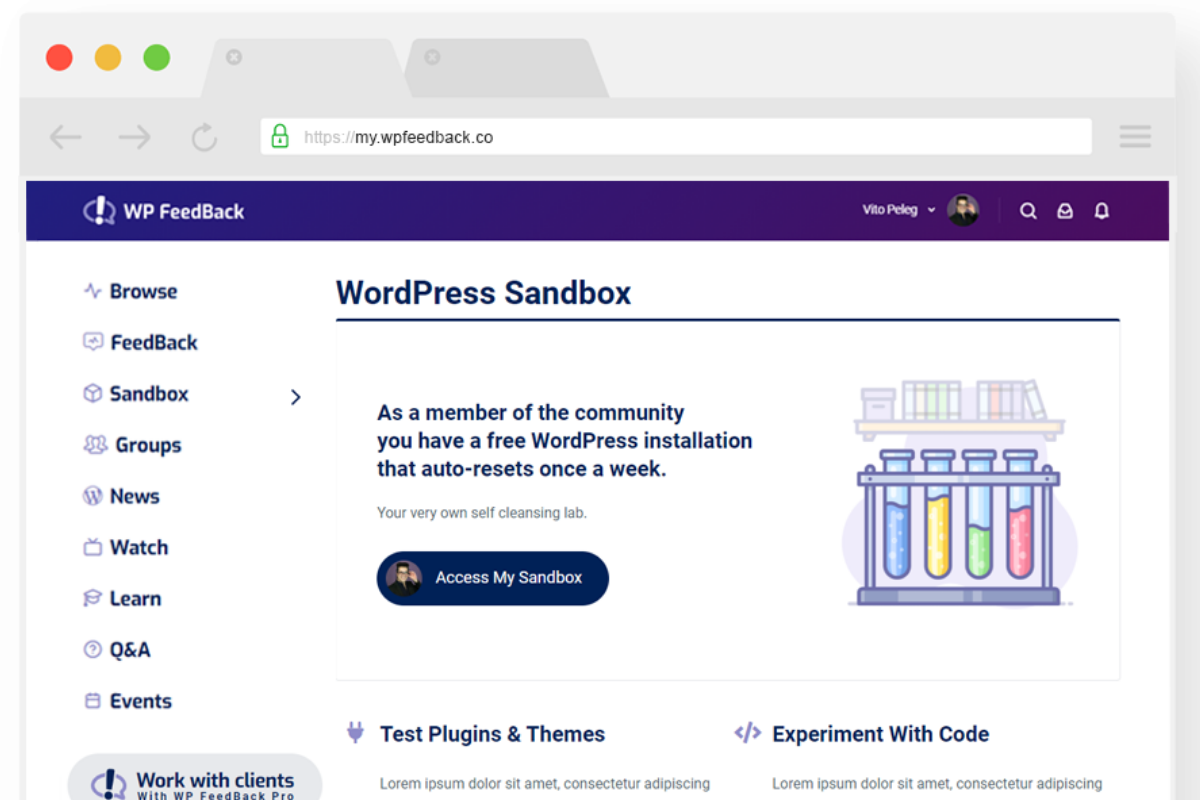Click the browser forward arrow
1200x800 pixels.
[135, 137]
